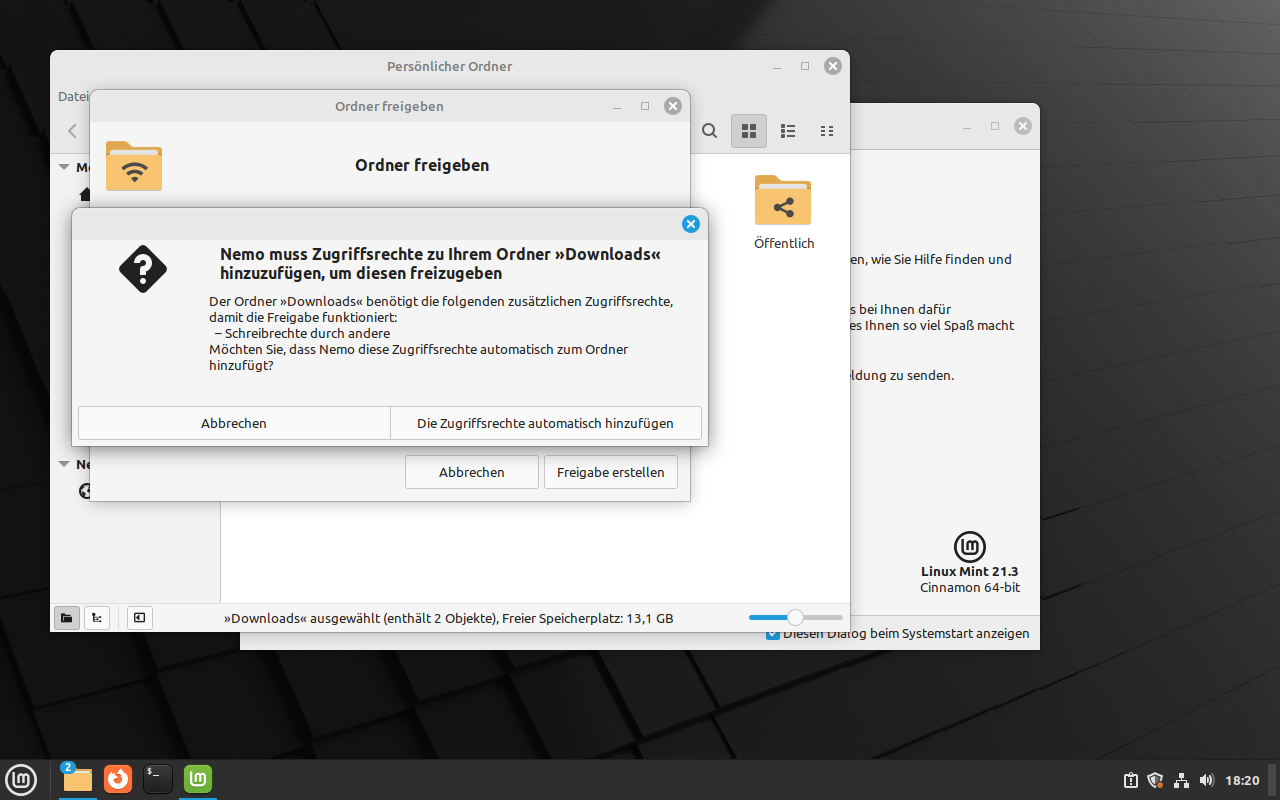Click the question mark icon in the permissions dialog
The image size is (1280, 800).
143,269
